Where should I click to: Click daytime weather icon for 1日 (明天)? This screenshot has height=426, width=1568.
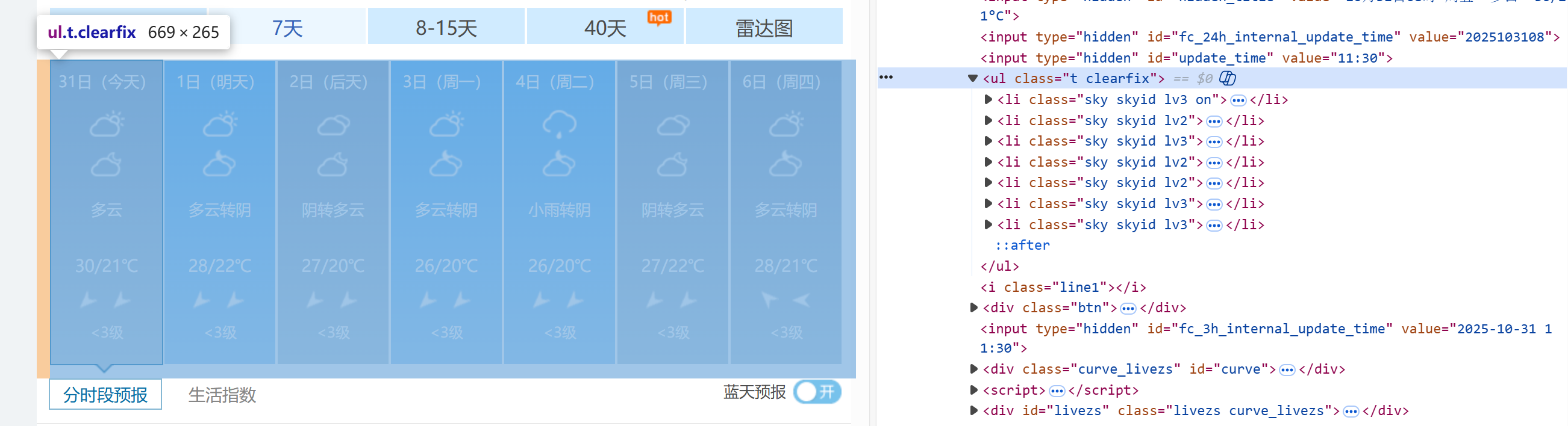[x=220, y=124]
